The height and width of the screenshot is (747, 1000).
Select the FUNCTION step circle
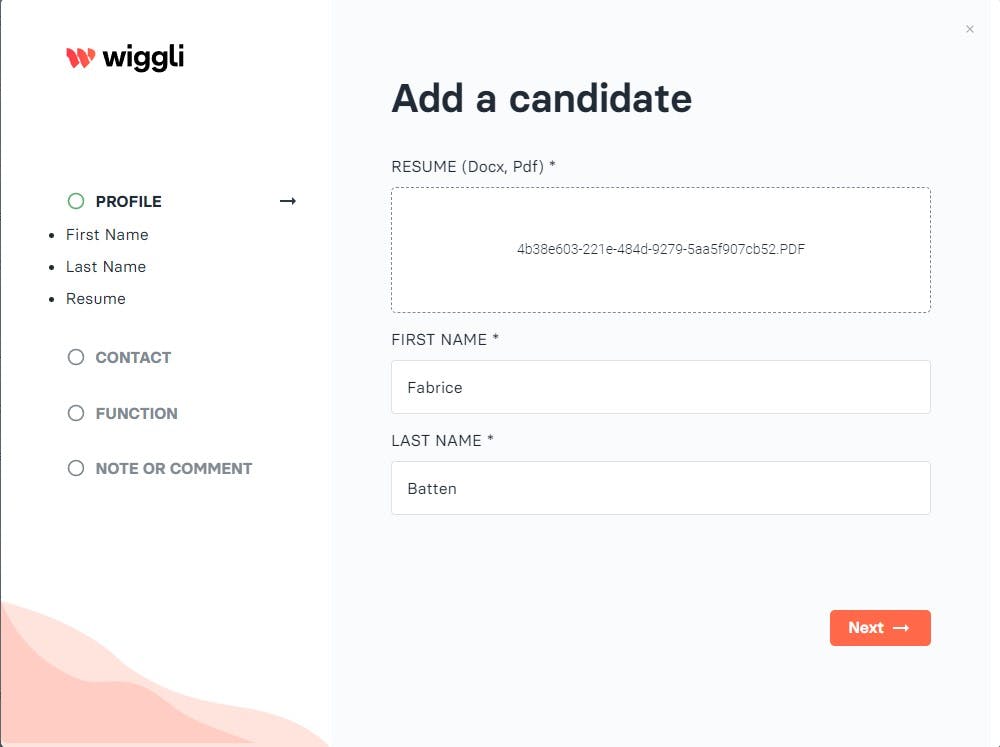click(x=76, y=413)
